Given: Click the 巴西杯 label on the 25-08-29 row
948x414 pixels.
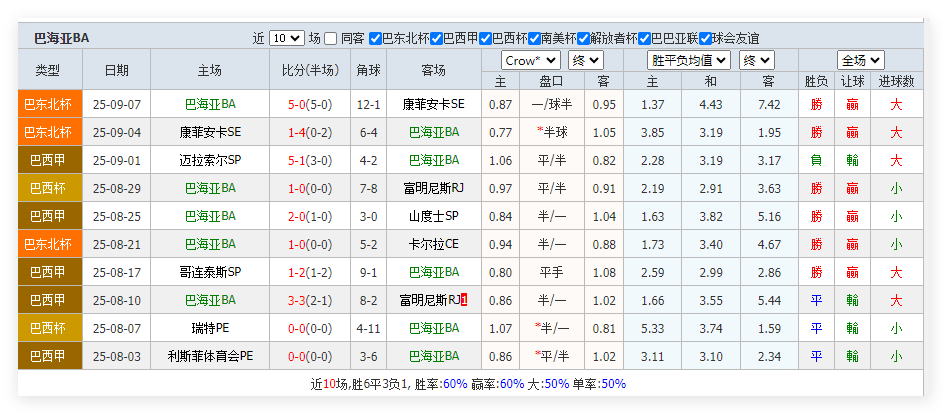Looking at the screenshot, I should (48, 188).
